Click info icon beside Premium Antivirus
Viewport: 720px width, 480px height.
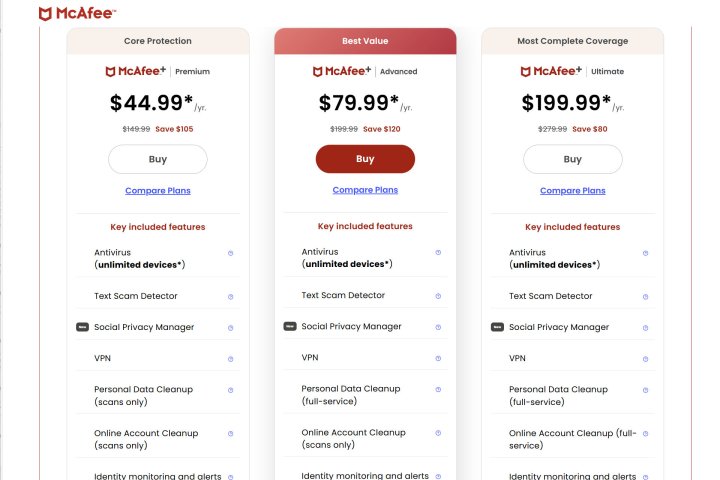pos(230,253)
